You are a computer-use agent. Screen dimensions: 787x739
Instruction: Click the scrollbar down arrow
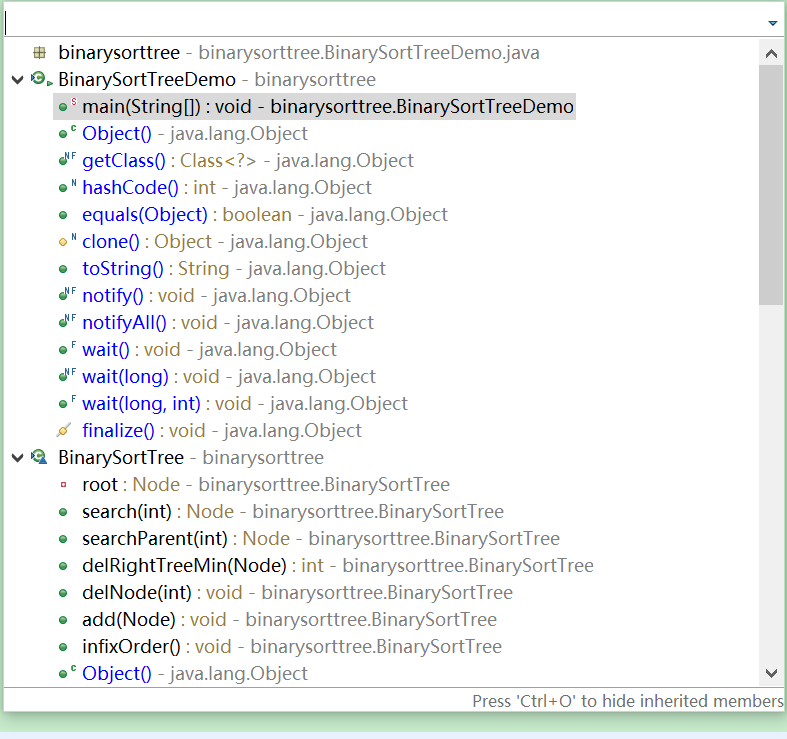pos(771,673)
